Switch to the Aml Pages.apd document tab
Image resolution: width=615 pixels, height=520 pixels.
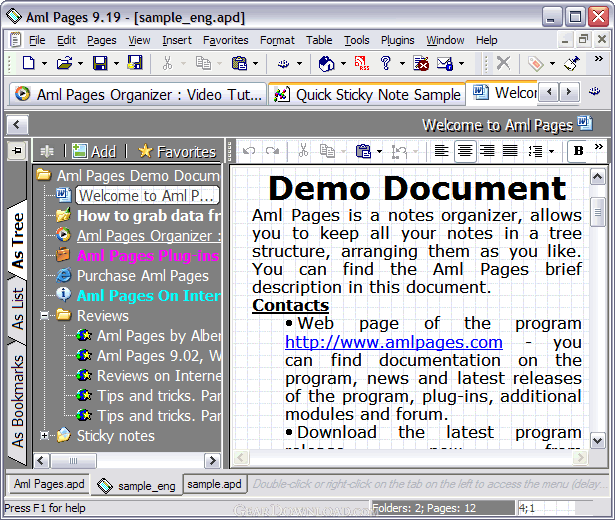(48, 484)
